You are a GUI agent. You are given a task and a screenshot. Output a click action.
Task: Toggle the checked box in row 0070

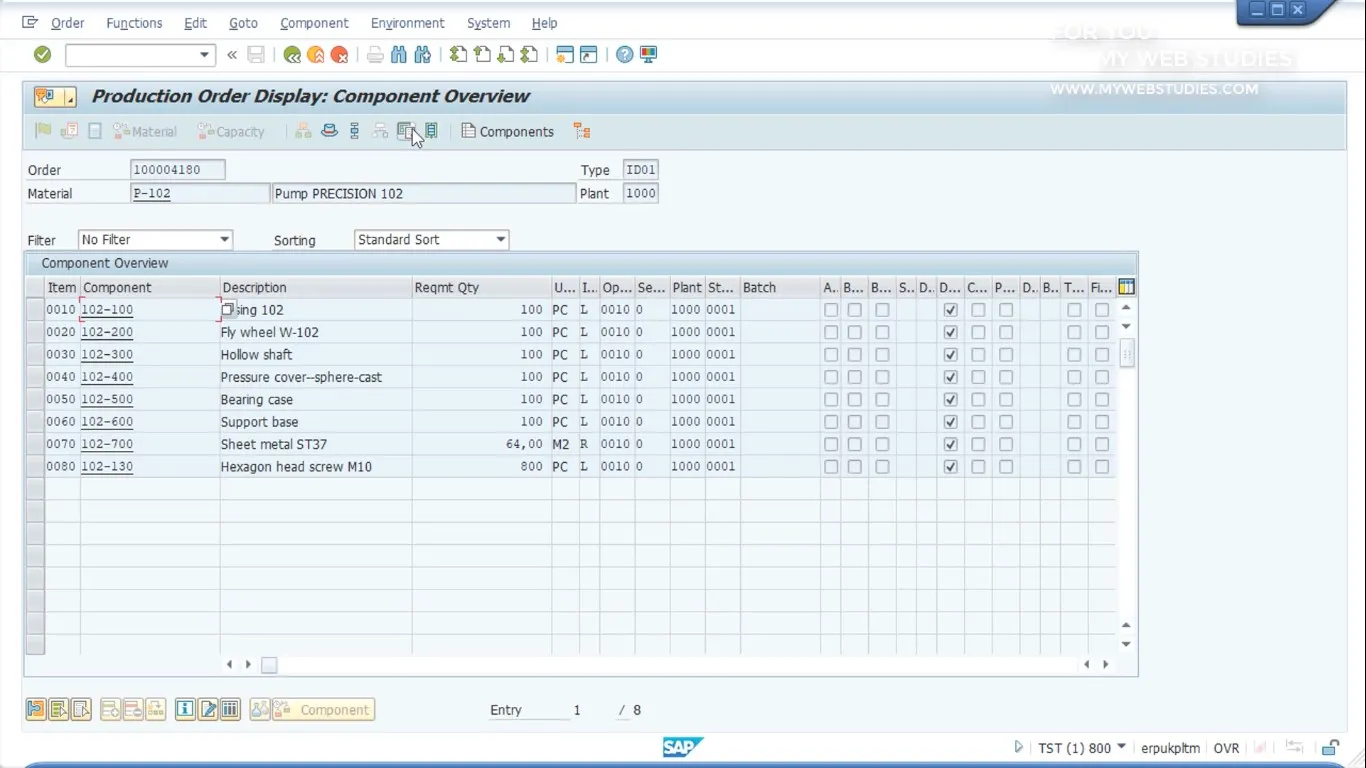pyautogui.click(x=950, y=444)
